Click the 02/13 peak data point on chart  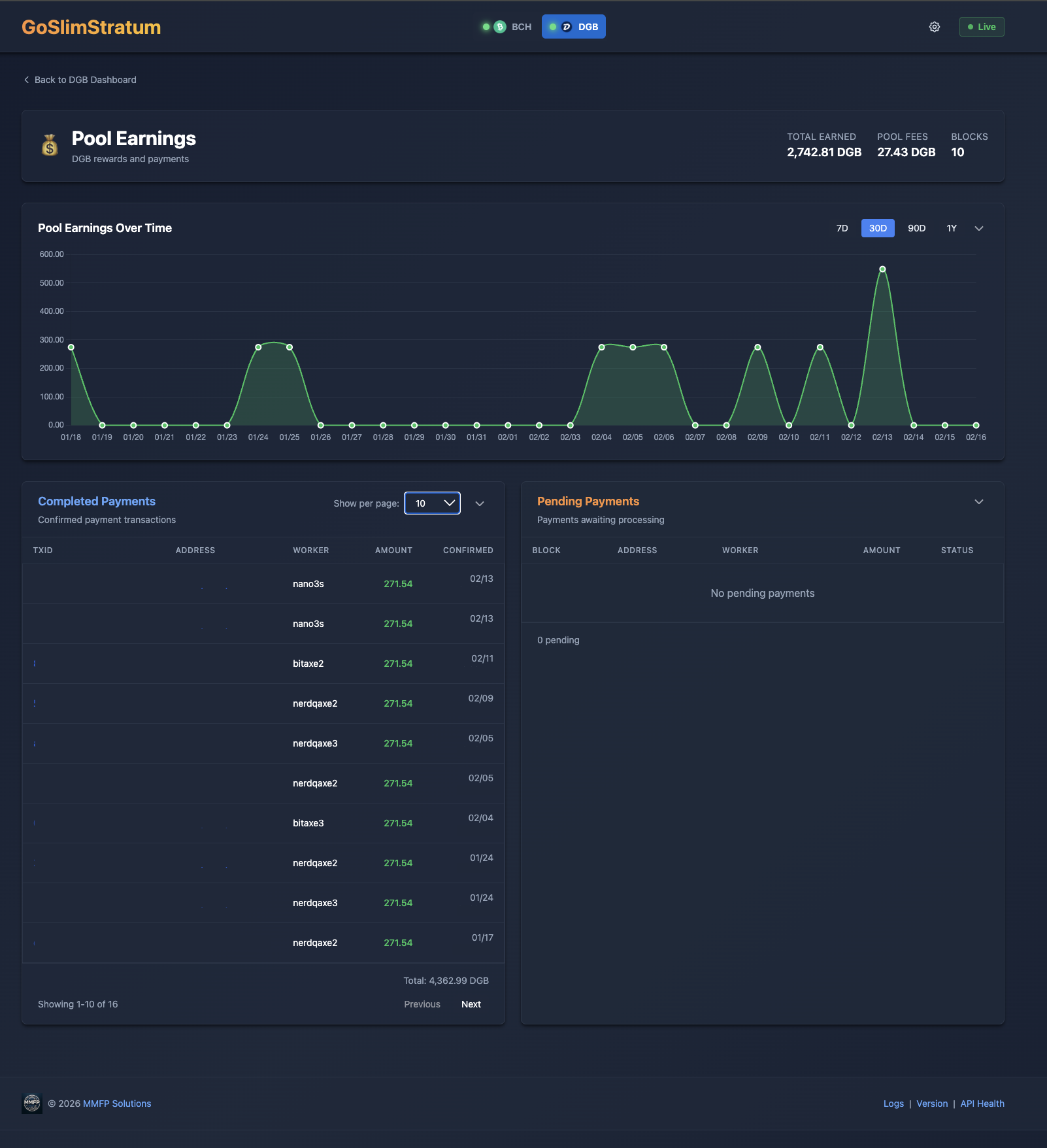(x=882, y=268)
